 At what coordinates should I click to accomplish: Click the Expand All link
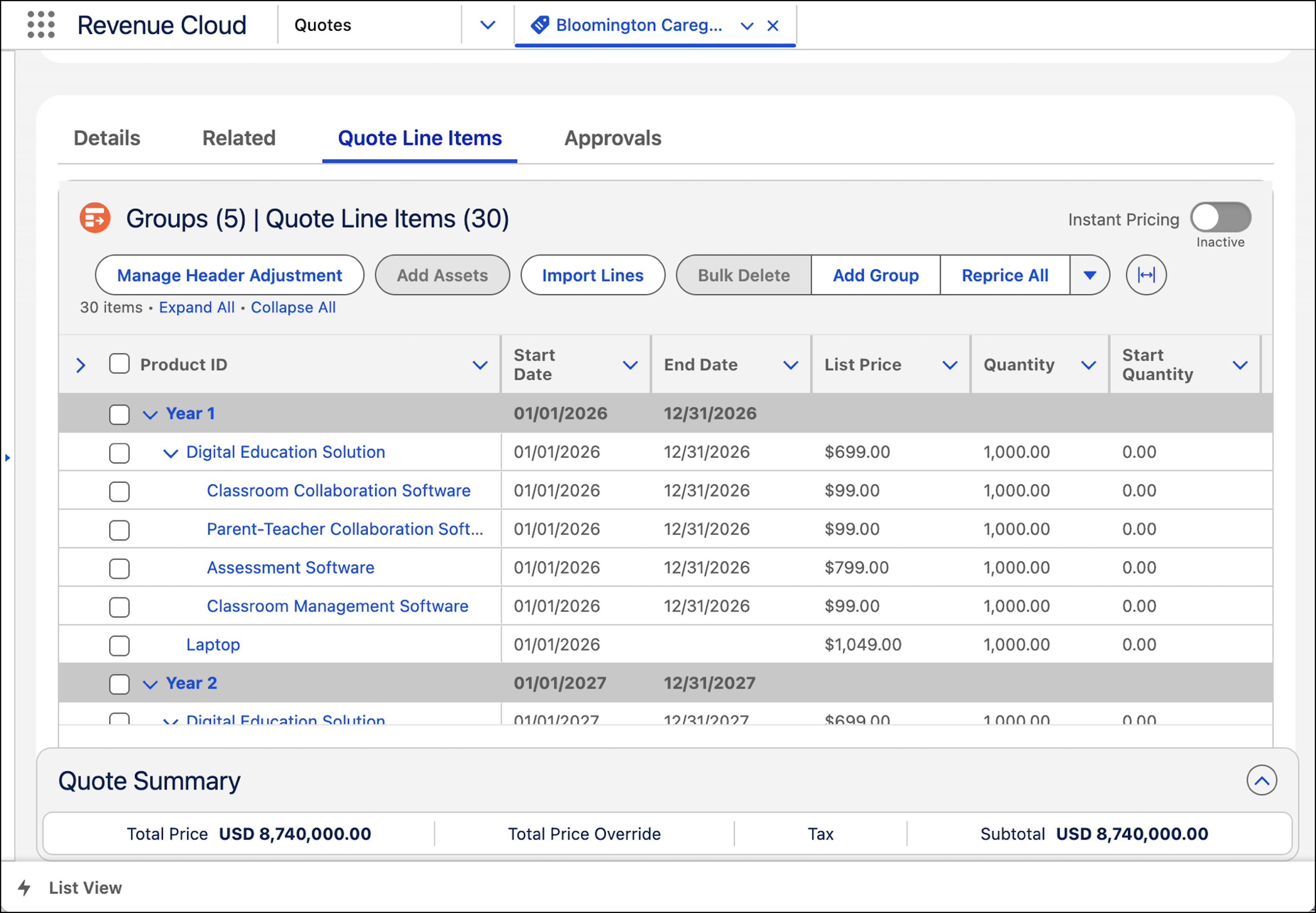pos(197,307)
